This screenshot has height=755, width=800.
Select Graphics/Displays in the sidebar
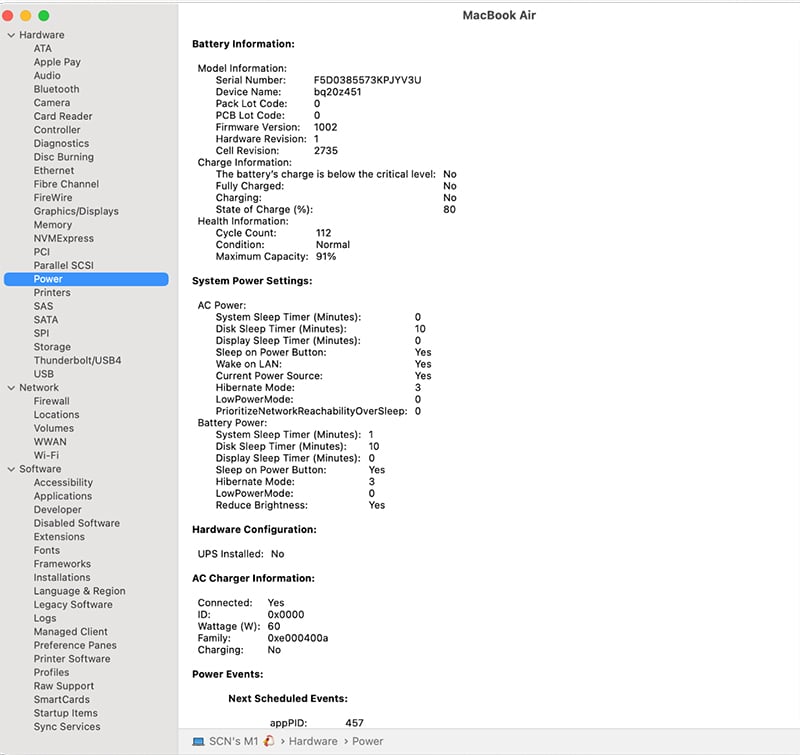point(76,211)
